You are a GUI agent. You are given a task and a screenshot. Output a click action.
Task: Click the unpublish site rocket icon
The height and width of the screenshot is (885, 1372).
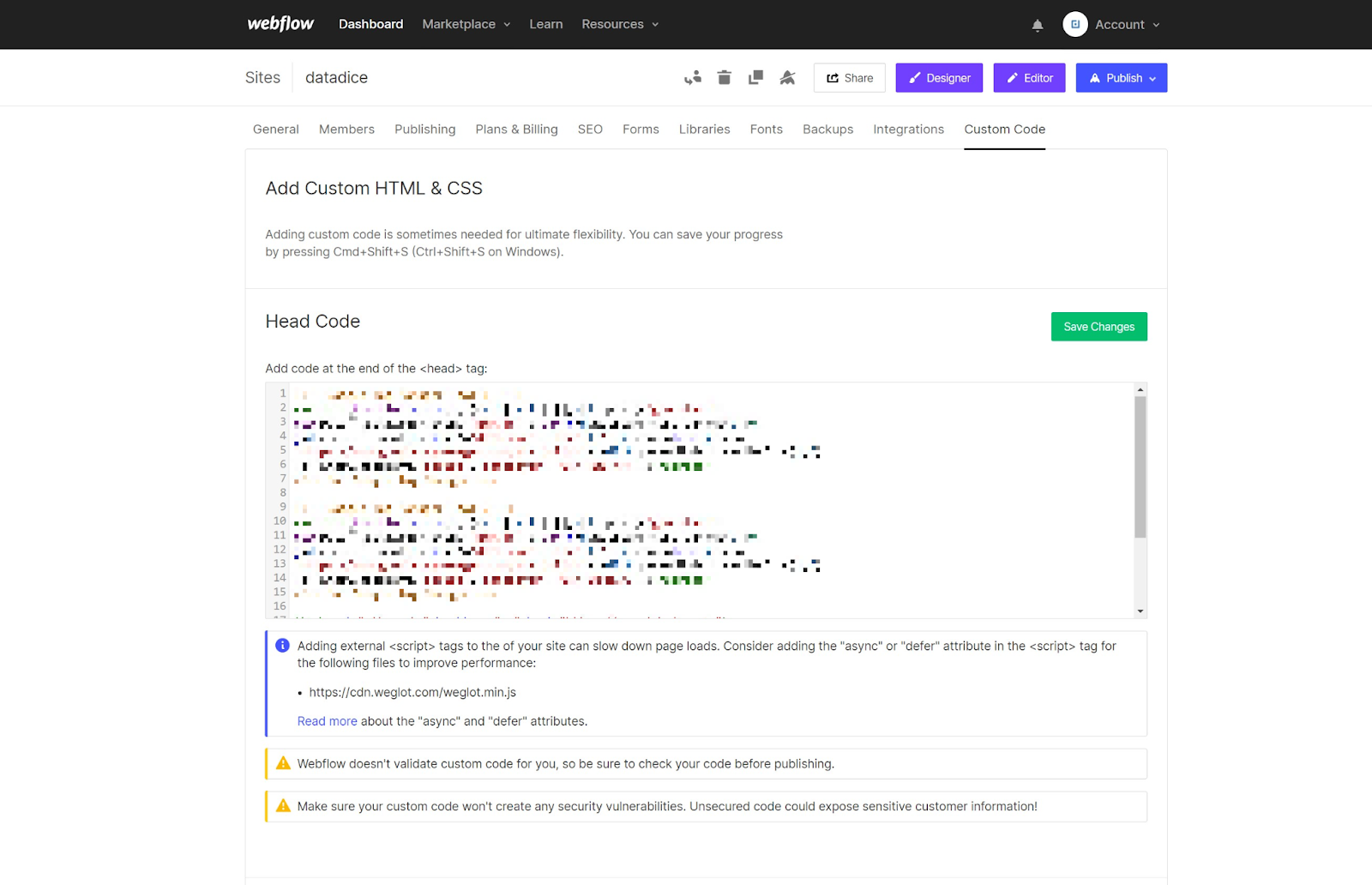(787, 77)
